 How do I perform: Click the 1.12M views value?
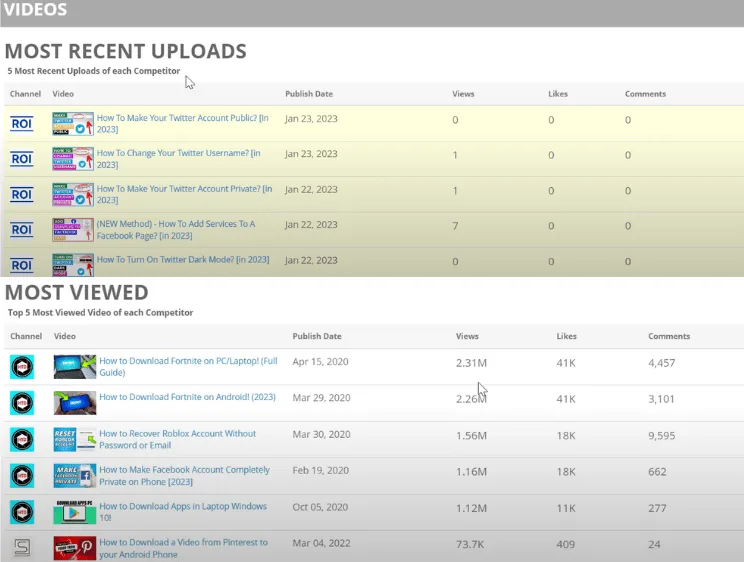tap(472, 508)
